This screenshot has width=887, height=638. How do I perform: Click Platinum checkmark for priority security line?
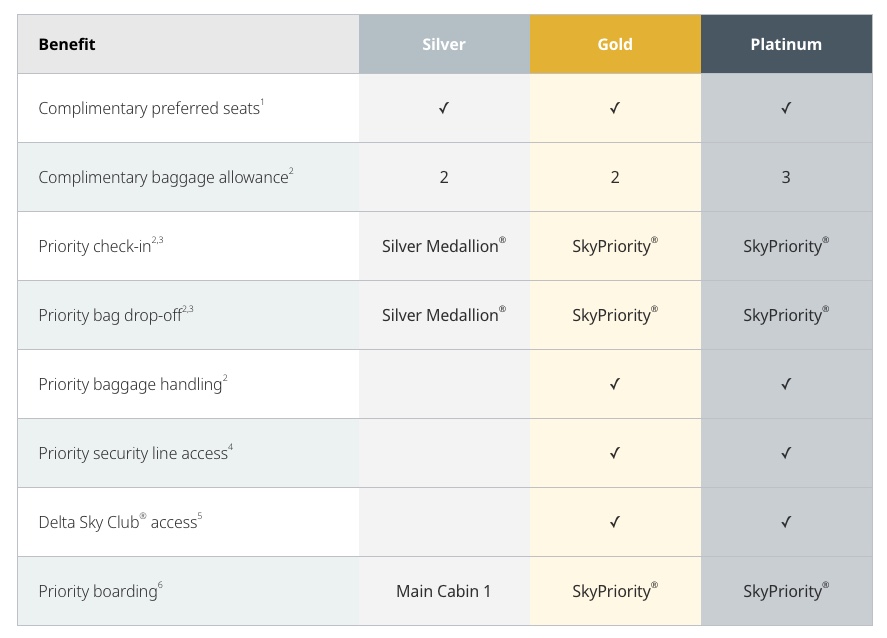pyautogui.click(x=786, y=453)
